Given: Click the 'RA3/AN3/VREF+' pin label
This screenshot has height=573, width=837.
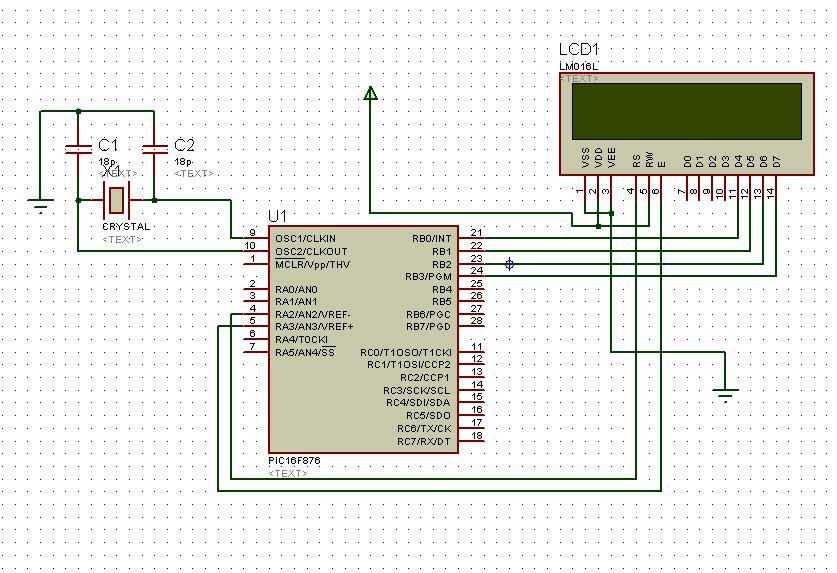Looking at the screenshot, I should (x=314, y=327).
